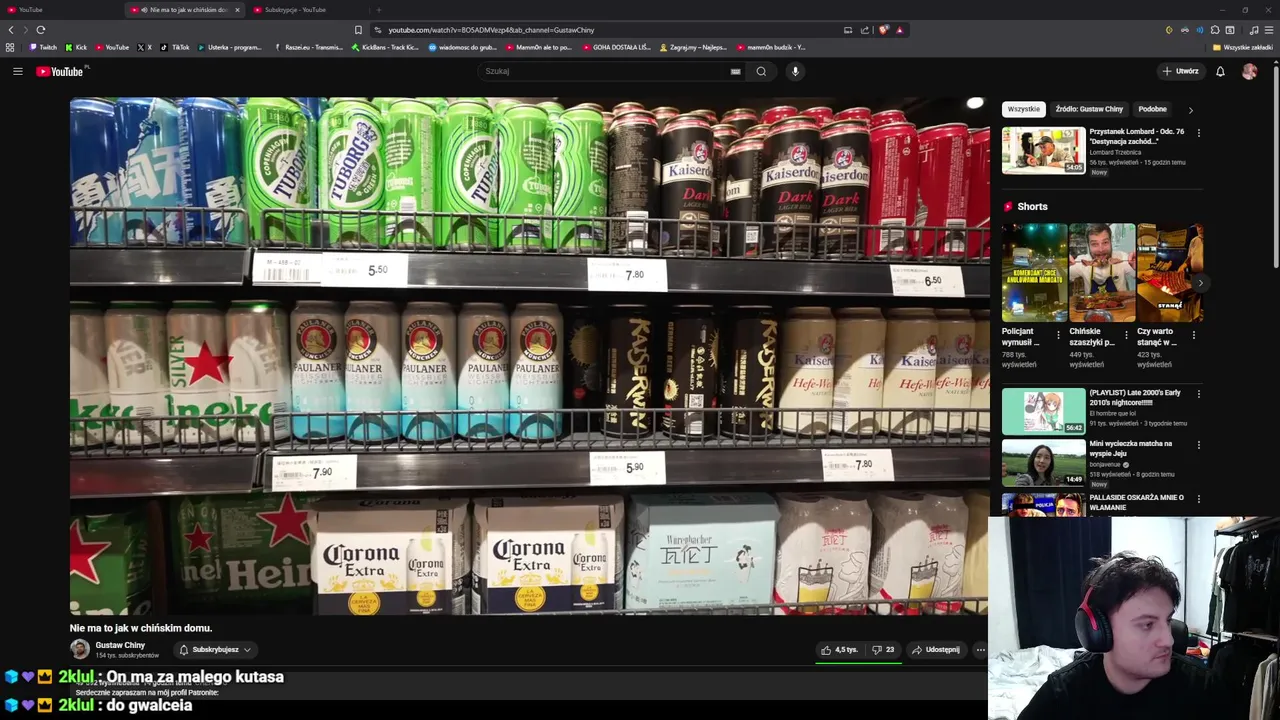Open the on-screen keyboard icon in search
Screen dimensions: 1280x720
click(735, 71)
